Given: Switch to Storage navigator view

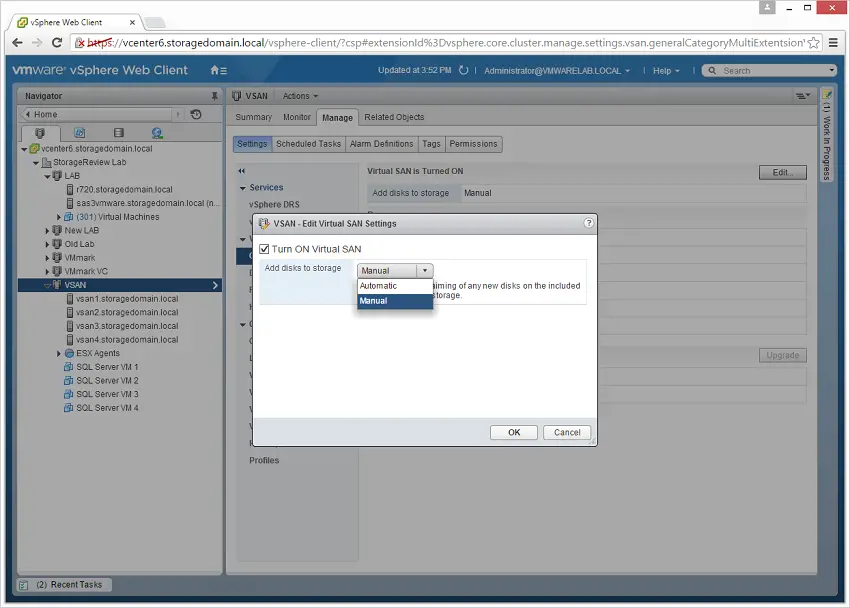Looking at the screenshot, I should click(119, 133).
